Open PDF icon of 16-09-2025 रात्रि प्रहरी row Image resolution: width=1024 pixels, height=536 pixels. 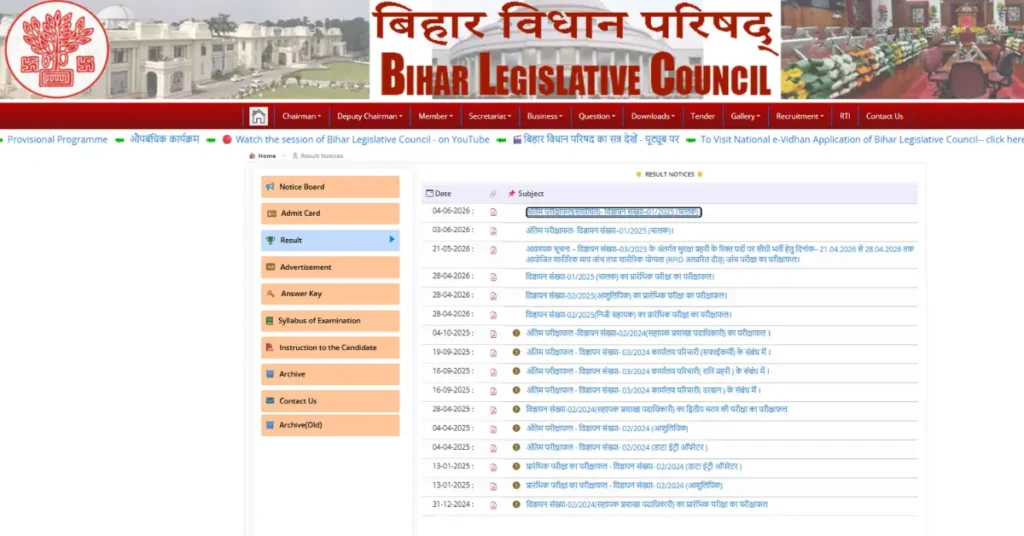click(493, 372)
